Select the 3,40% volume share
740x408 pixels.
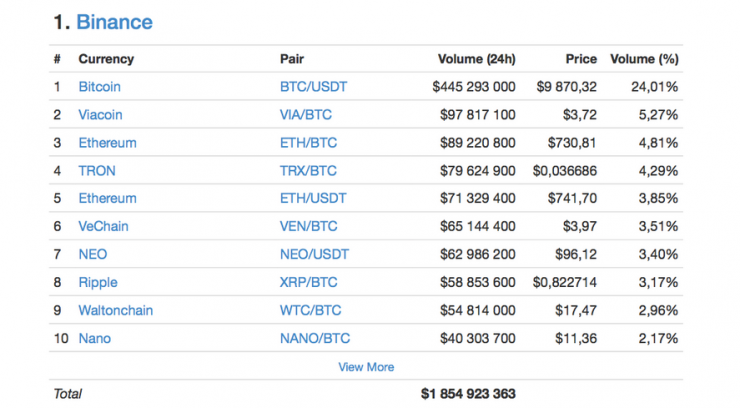[x=658, y=254]
